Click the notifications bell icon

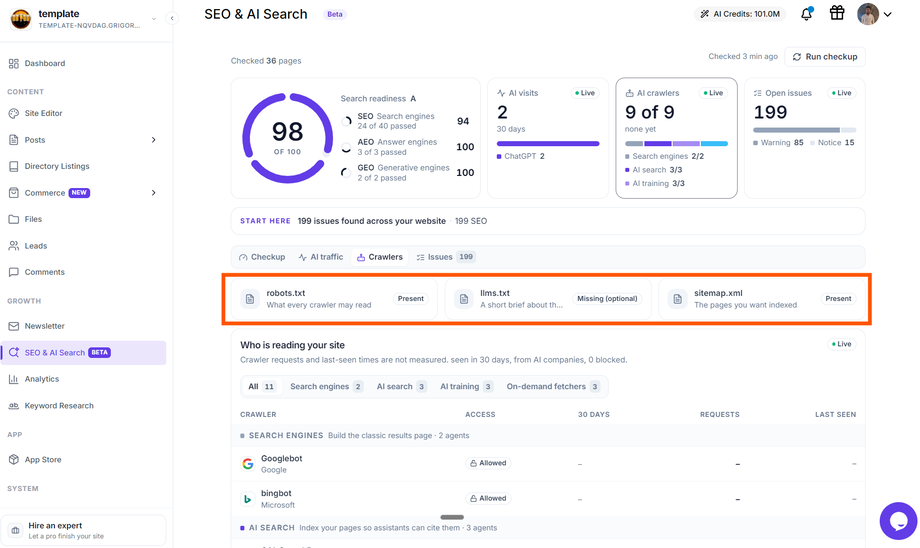807,14
